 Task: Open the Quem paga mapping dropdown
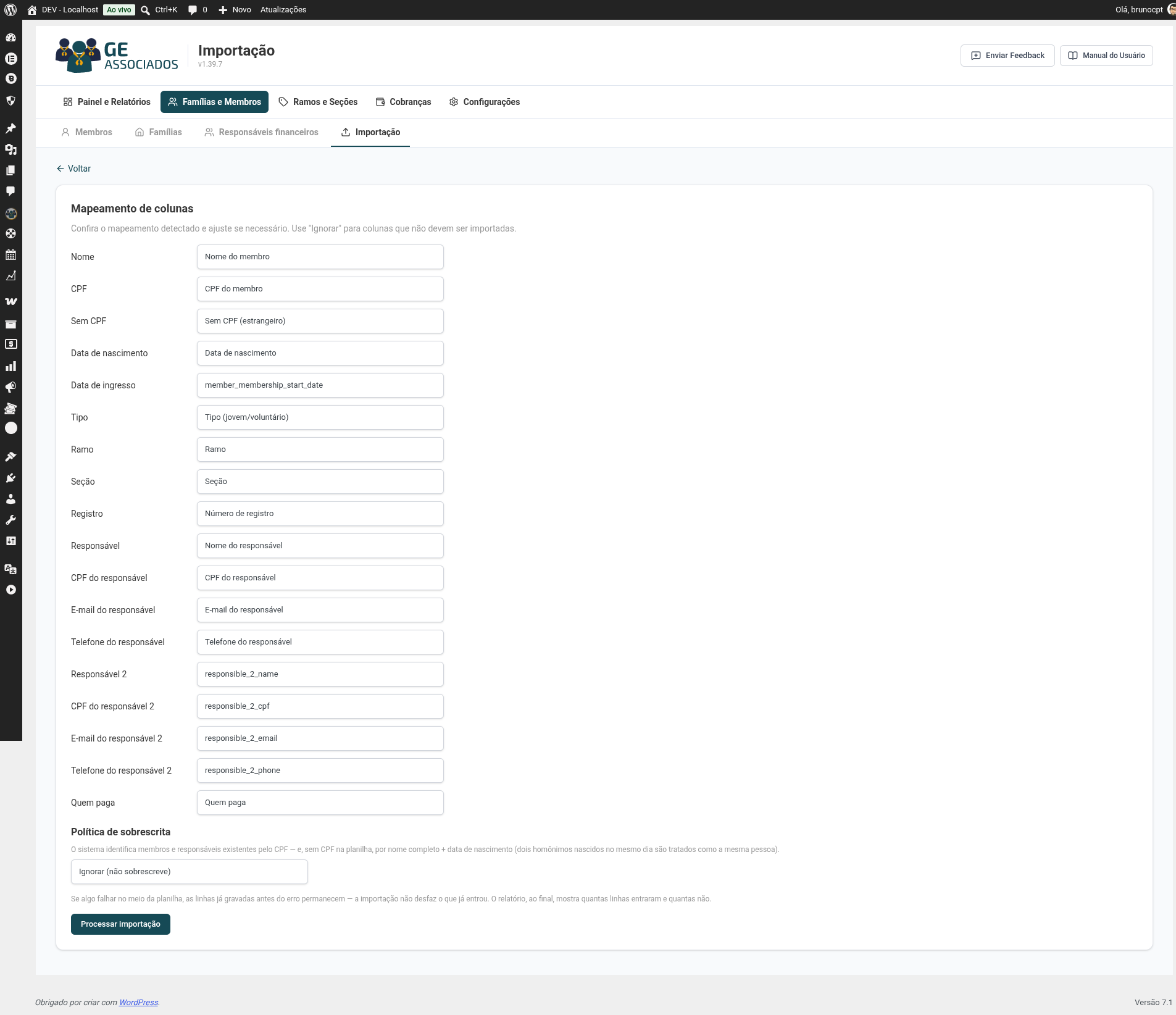click(x=320, y=803)
